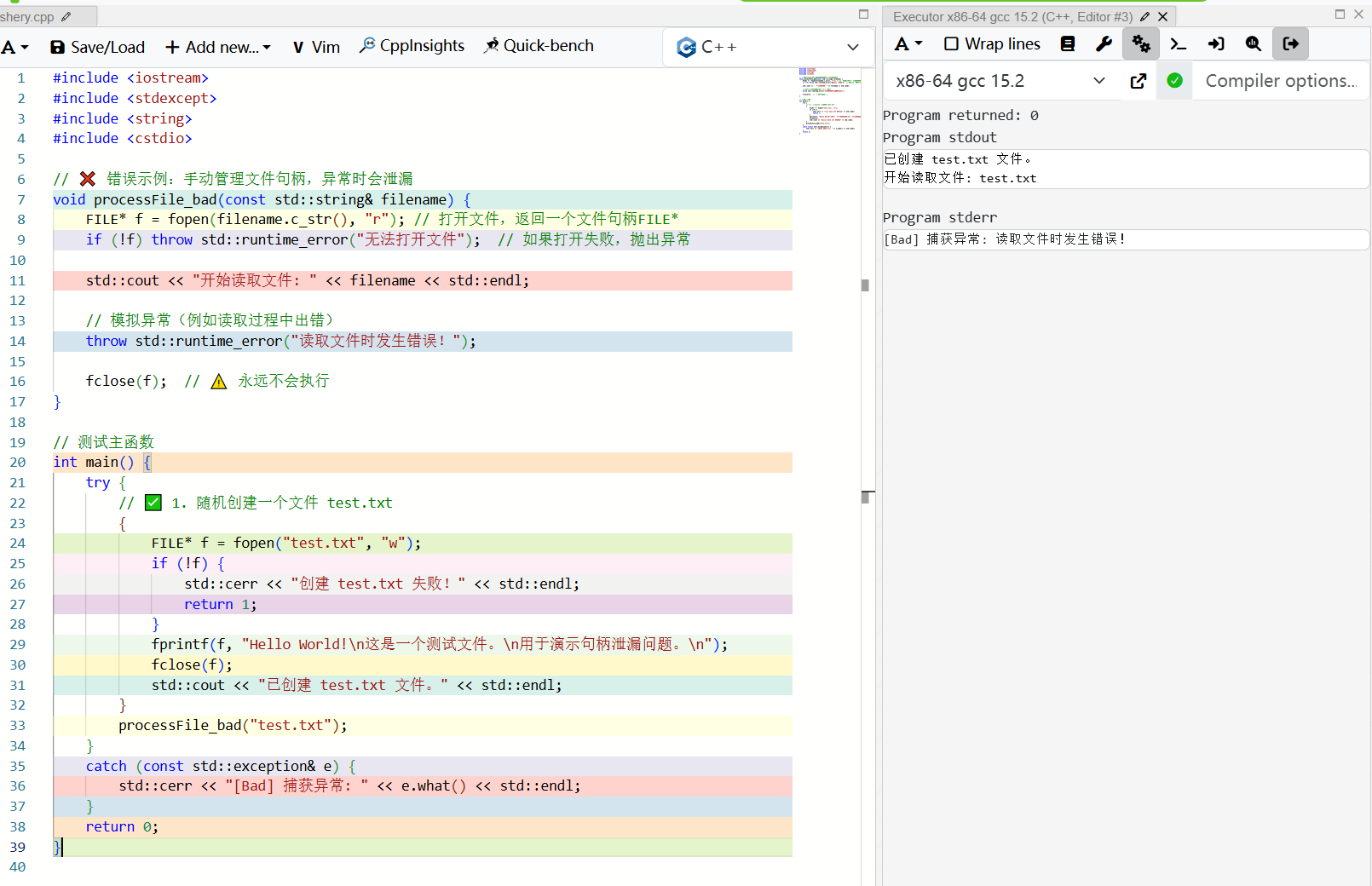Click the '#include <cstdio>' line

(x=123, y=138)
